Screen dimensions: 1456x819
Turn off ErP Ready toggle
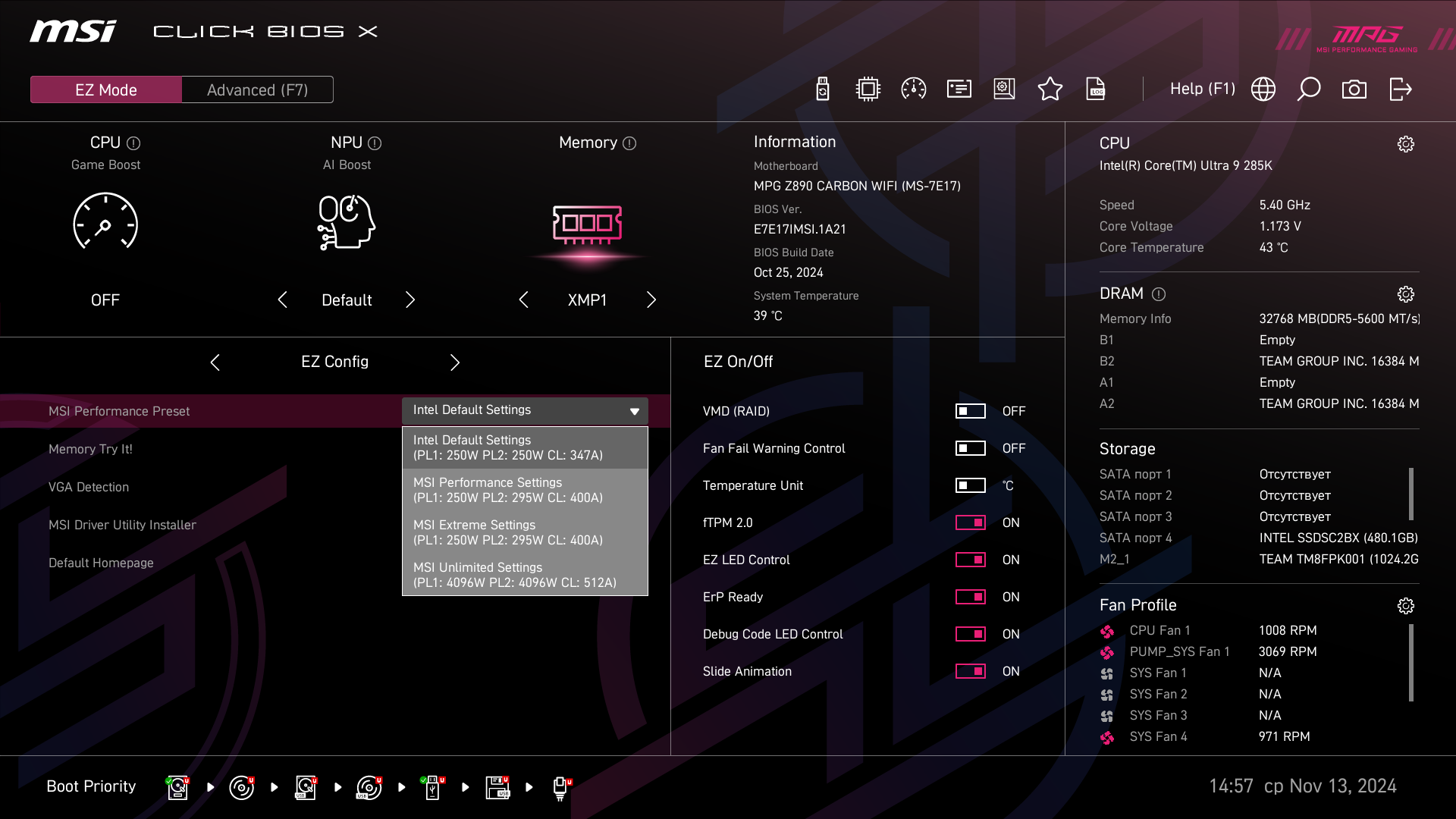pos(970,597)
